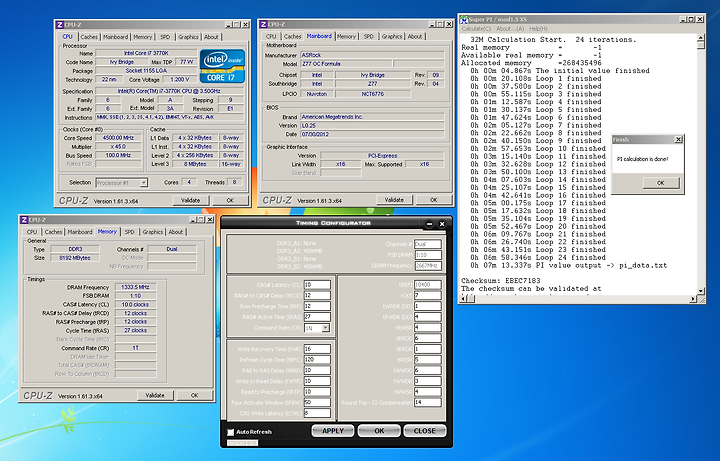The width and height of the screenshot is (720, 461).
Task: Click OK in Timing Configurator
Action: click(x=379, y=431)
